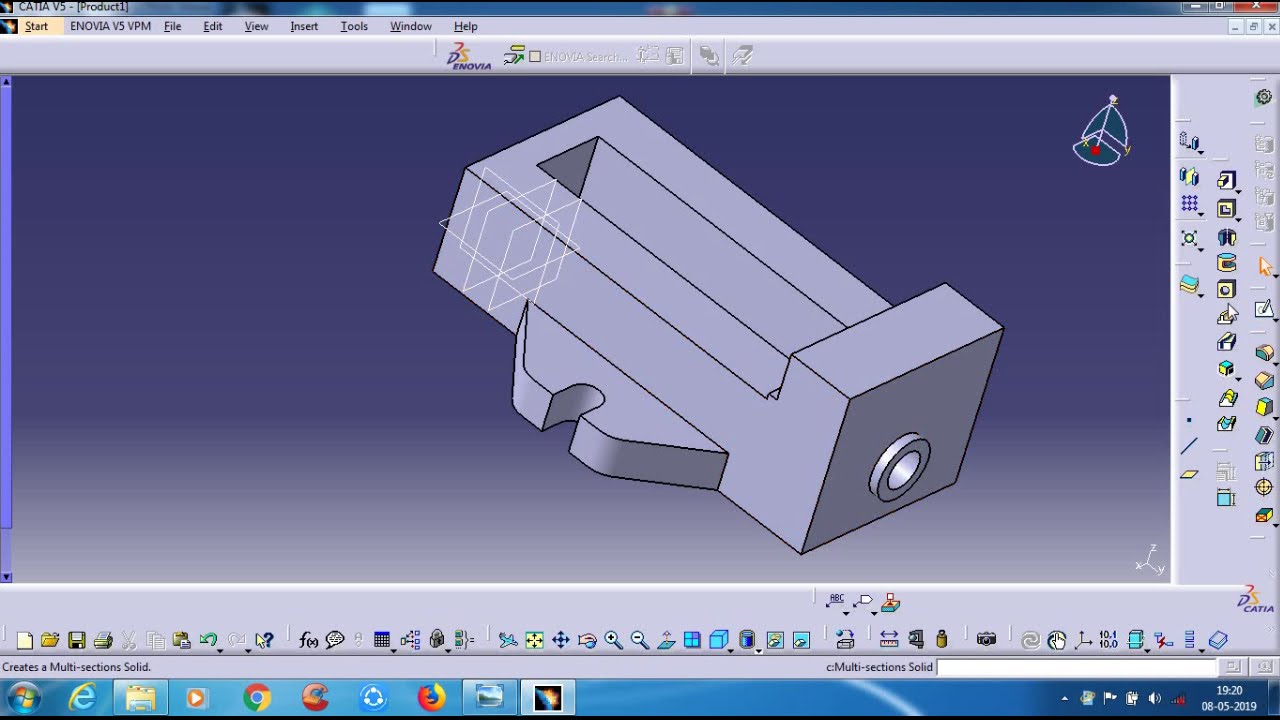This screenshot has width=1280, height=720.
Task: Open the Start menu in CATIA
Action: pos(36,26)
